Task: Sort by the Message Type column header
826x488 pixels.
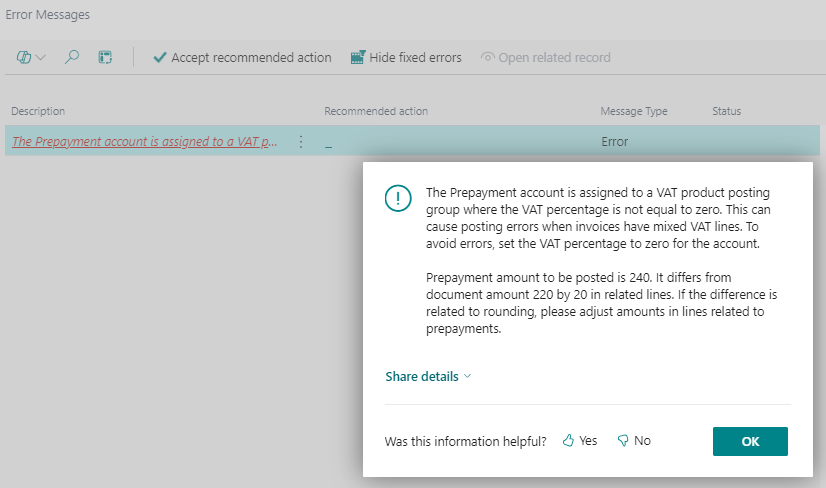Action: (x=633, y=111)
